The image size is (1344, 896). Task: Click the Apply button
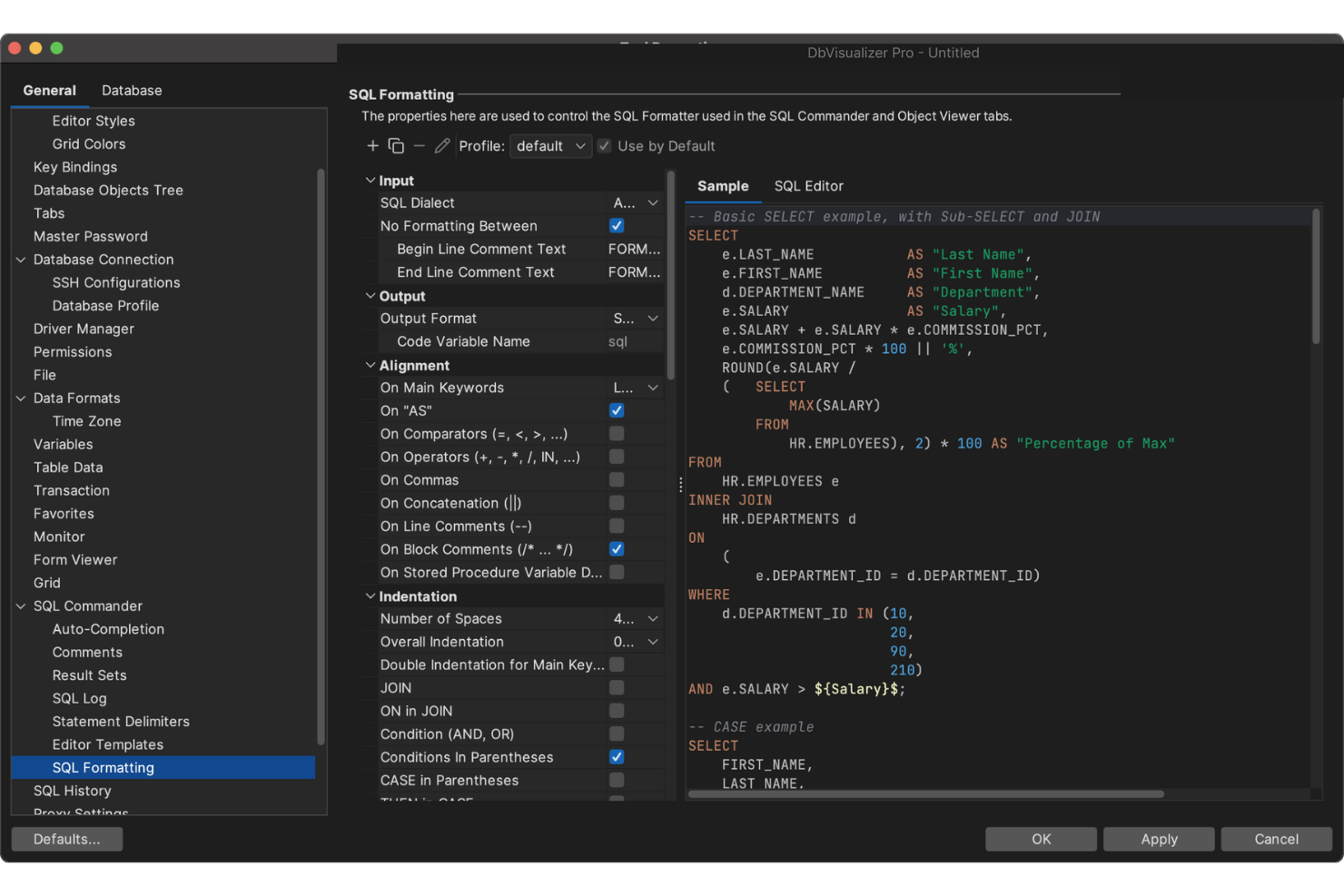point(1158,839)
